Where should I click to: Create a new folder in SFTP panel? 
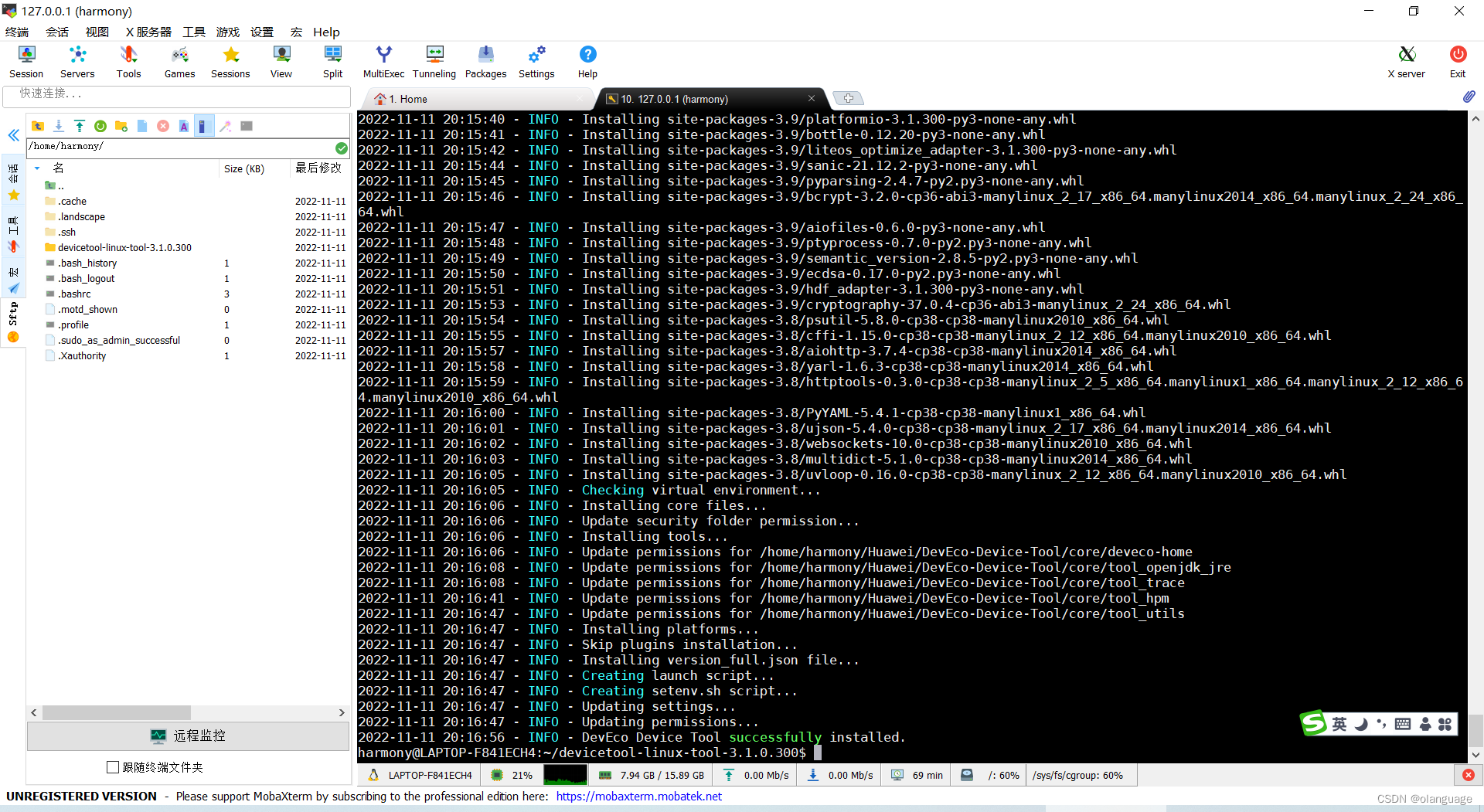pyautogui.click(x=121, y=126)
